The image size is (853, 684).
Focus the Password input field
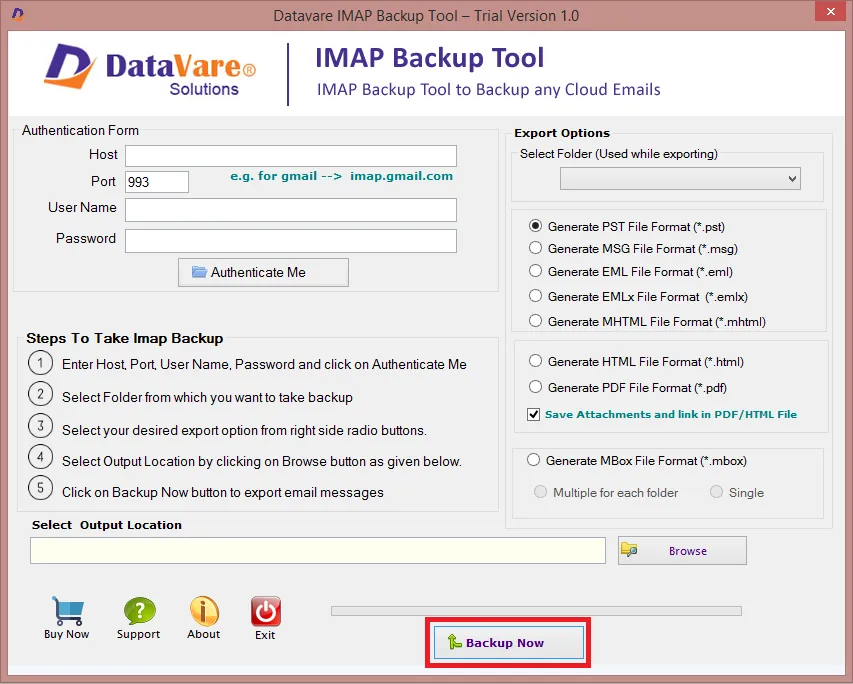[291, 241]
